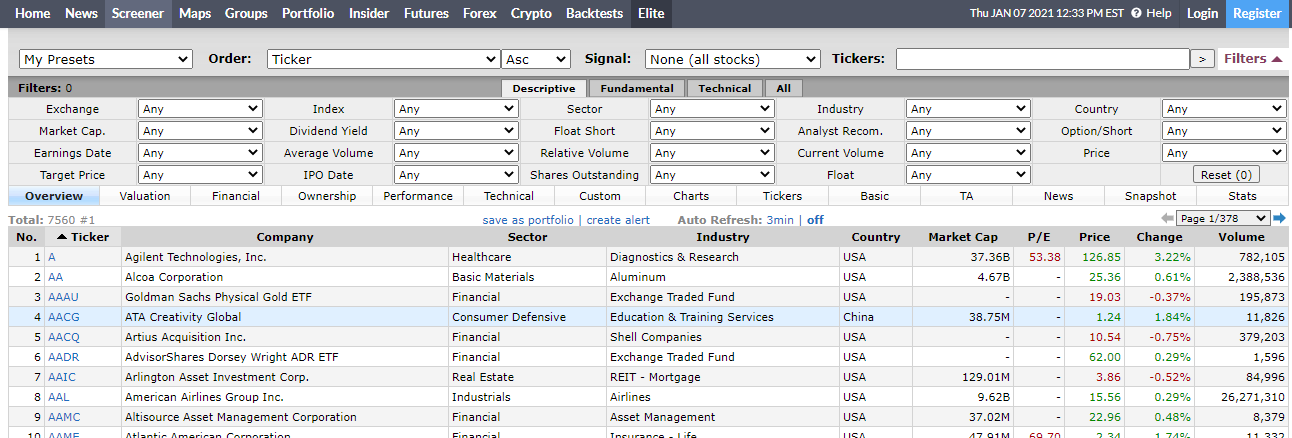Open the Insider menu item
This screenshot has width=1292, height=438.
coord(369,13)
